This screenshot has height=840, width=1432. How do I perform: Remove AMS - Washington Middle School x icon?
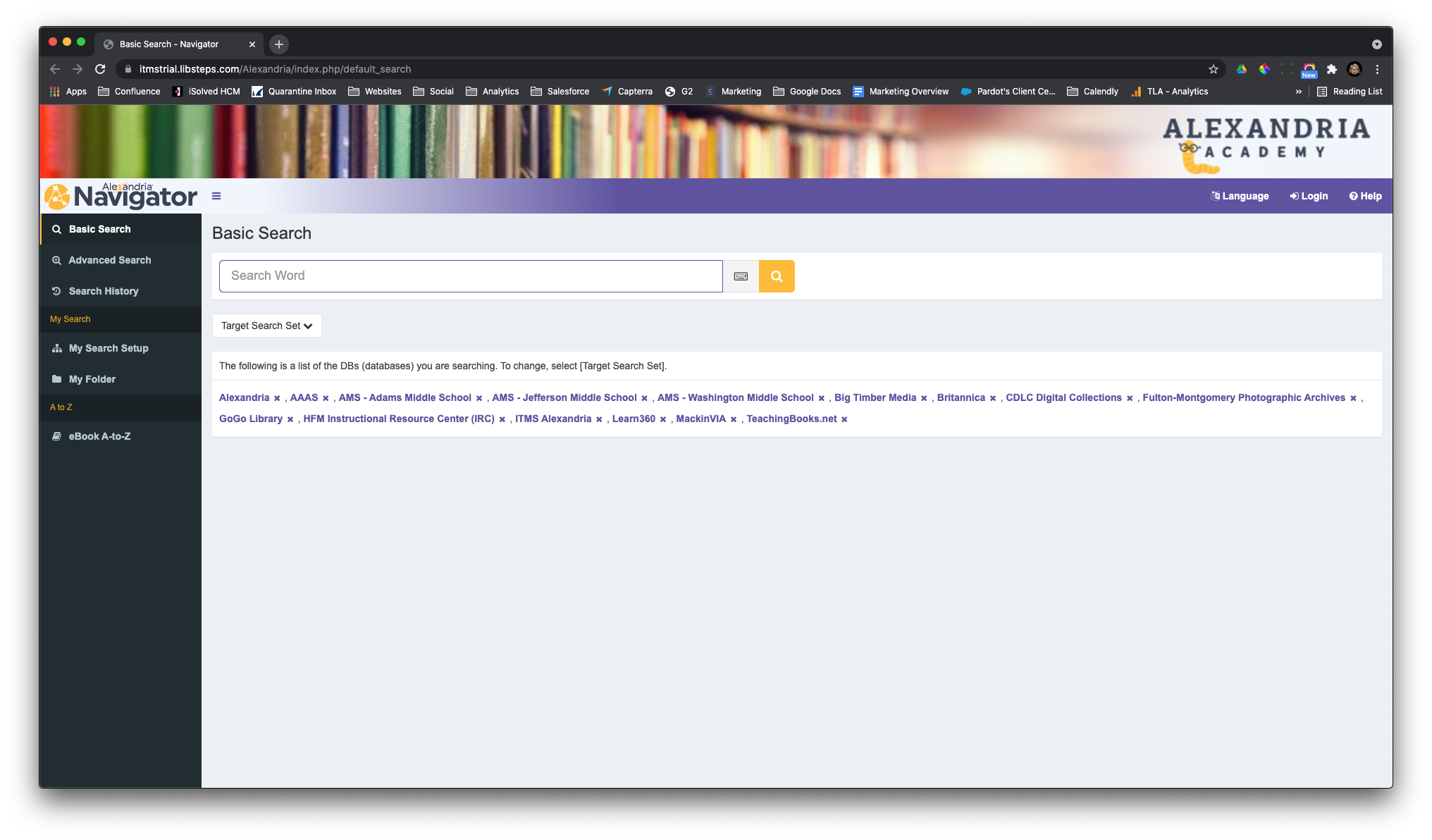coord(821,398)
